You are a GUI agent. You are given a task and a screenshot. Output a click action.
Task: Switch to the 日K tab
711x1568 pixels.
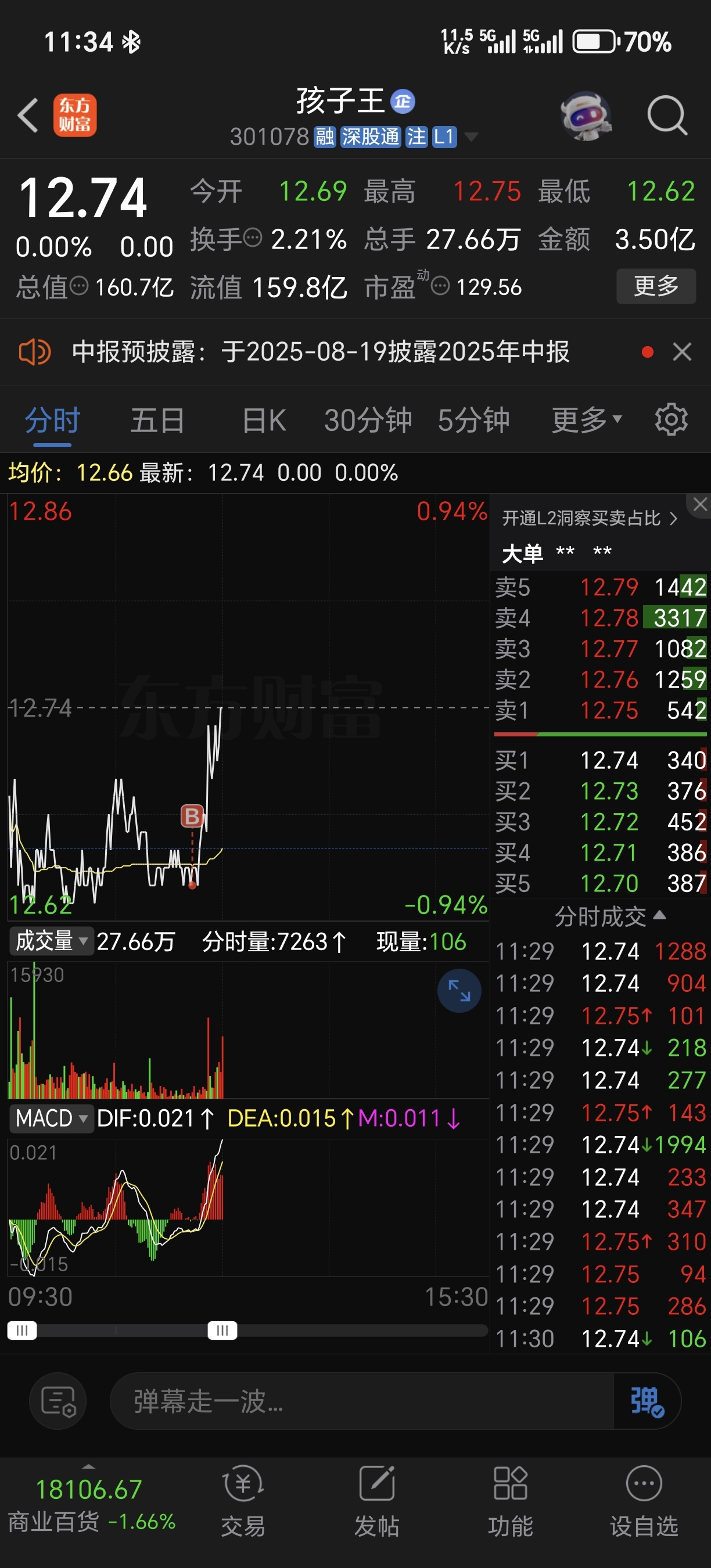264,420
